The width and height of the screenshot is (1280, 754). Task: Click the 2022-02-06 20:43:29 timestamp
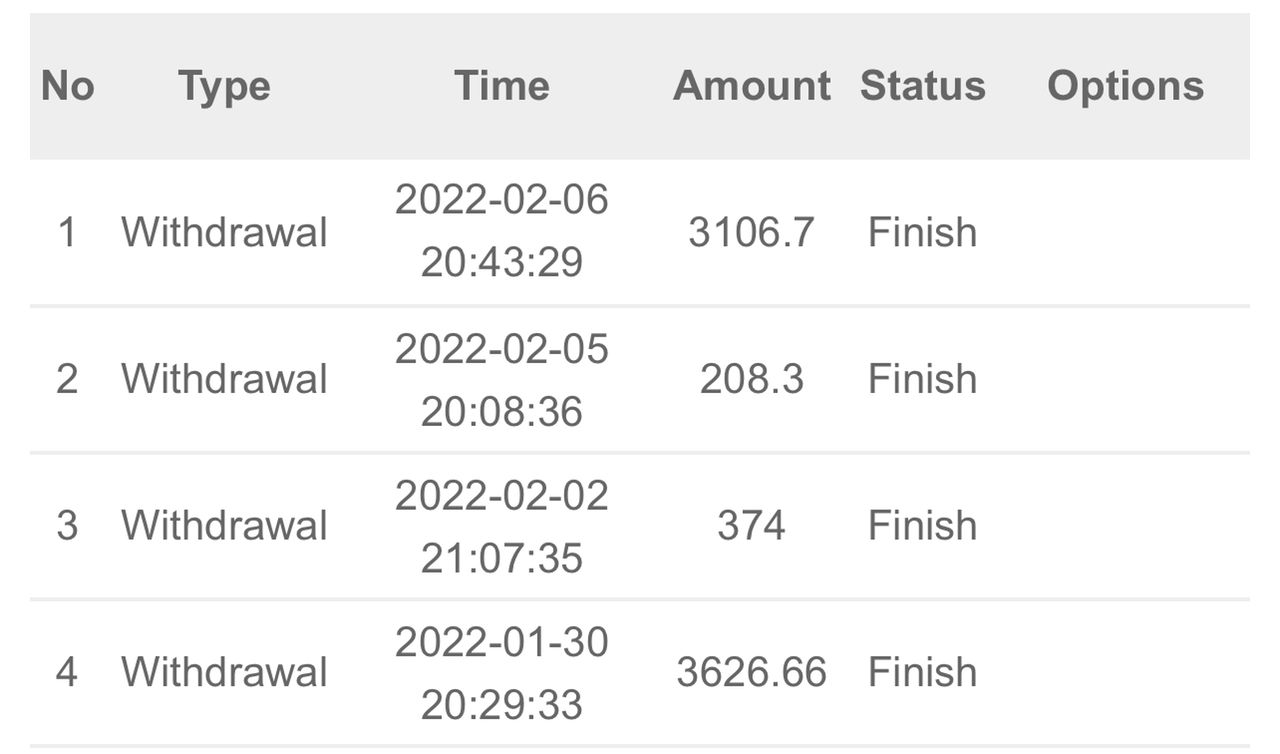[x=501, y=231]
